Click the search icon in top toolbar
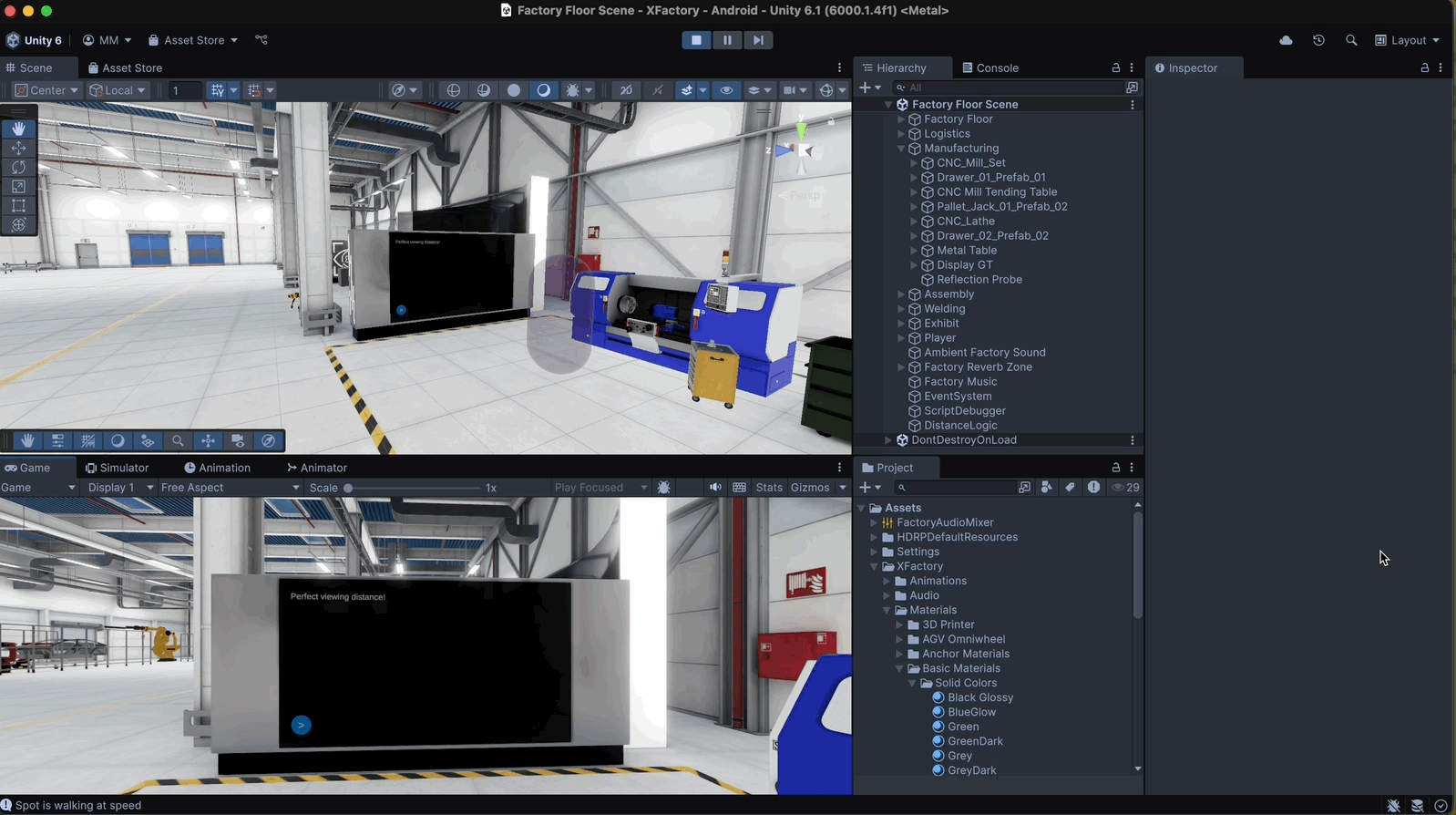 pos(1351,40)
